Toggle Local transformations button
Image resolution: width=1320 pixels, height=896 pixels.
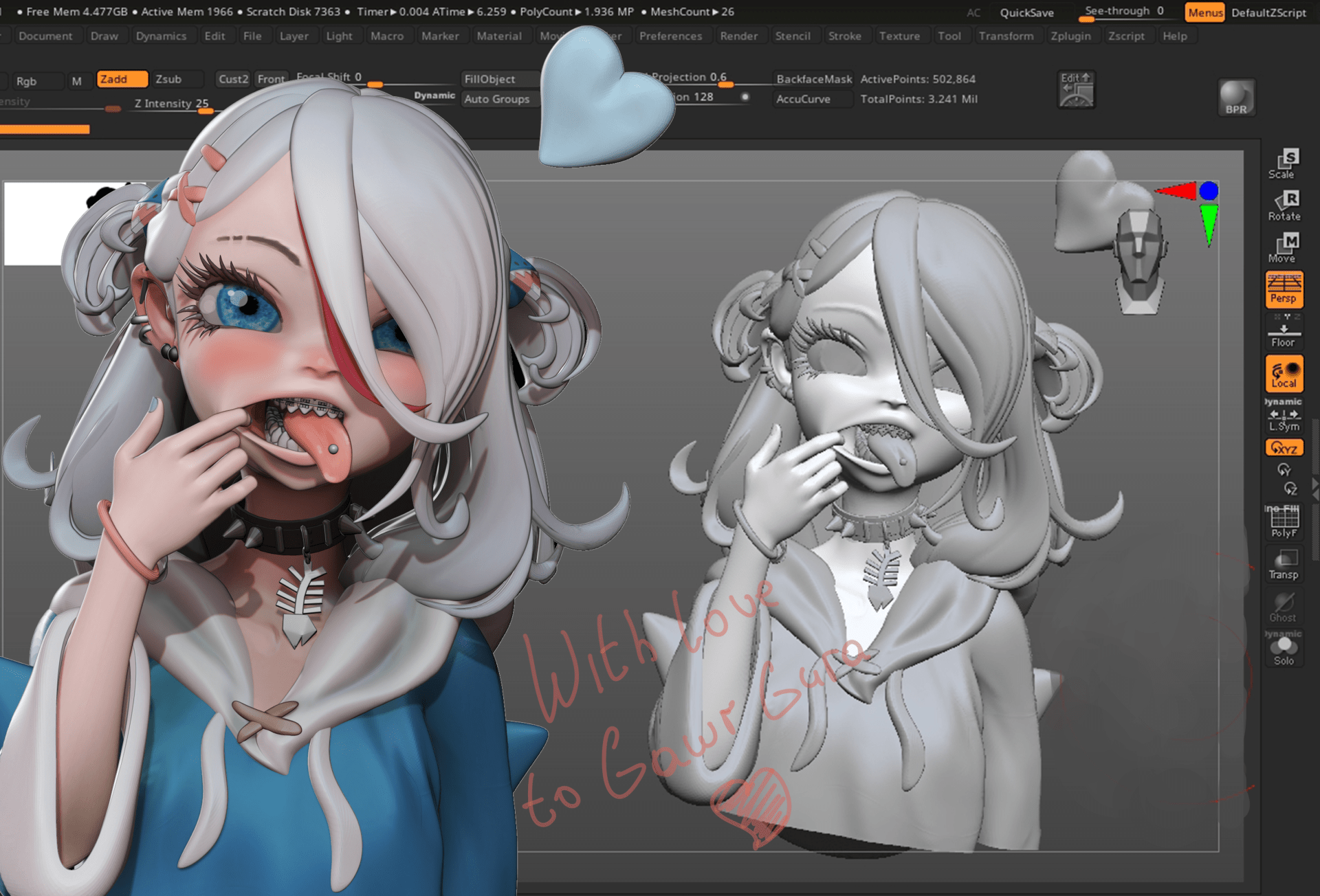1284,374
